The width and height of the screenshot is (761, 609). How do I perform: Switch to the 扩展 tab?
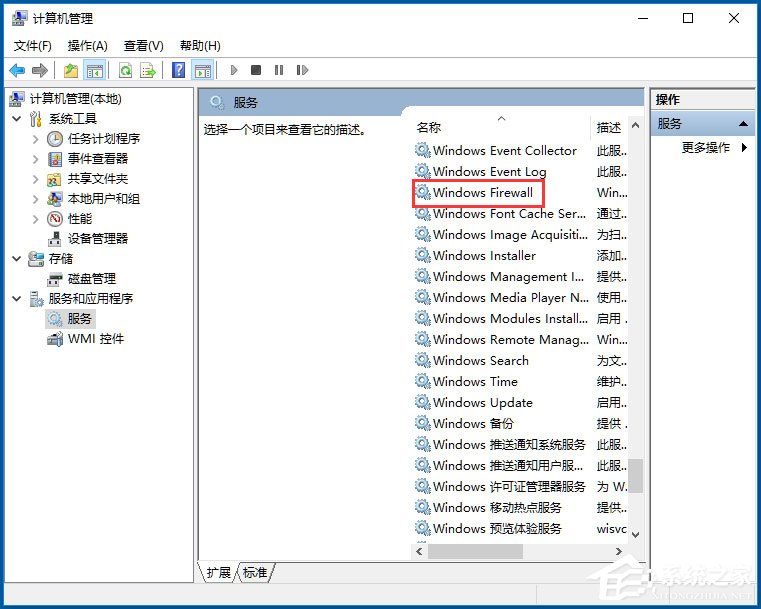[218, 573]
